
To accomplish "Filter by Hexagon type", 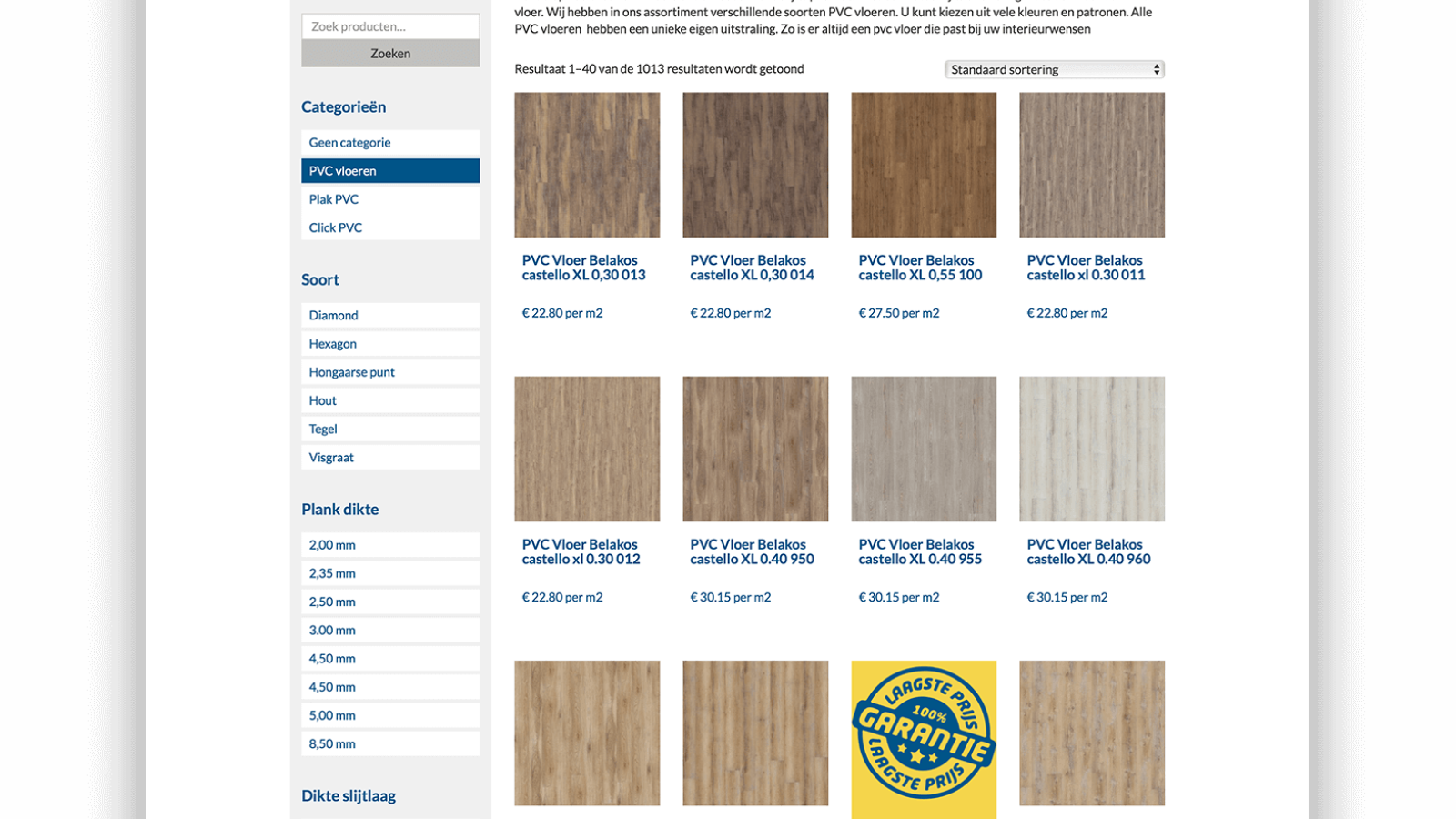I will 390,344.
